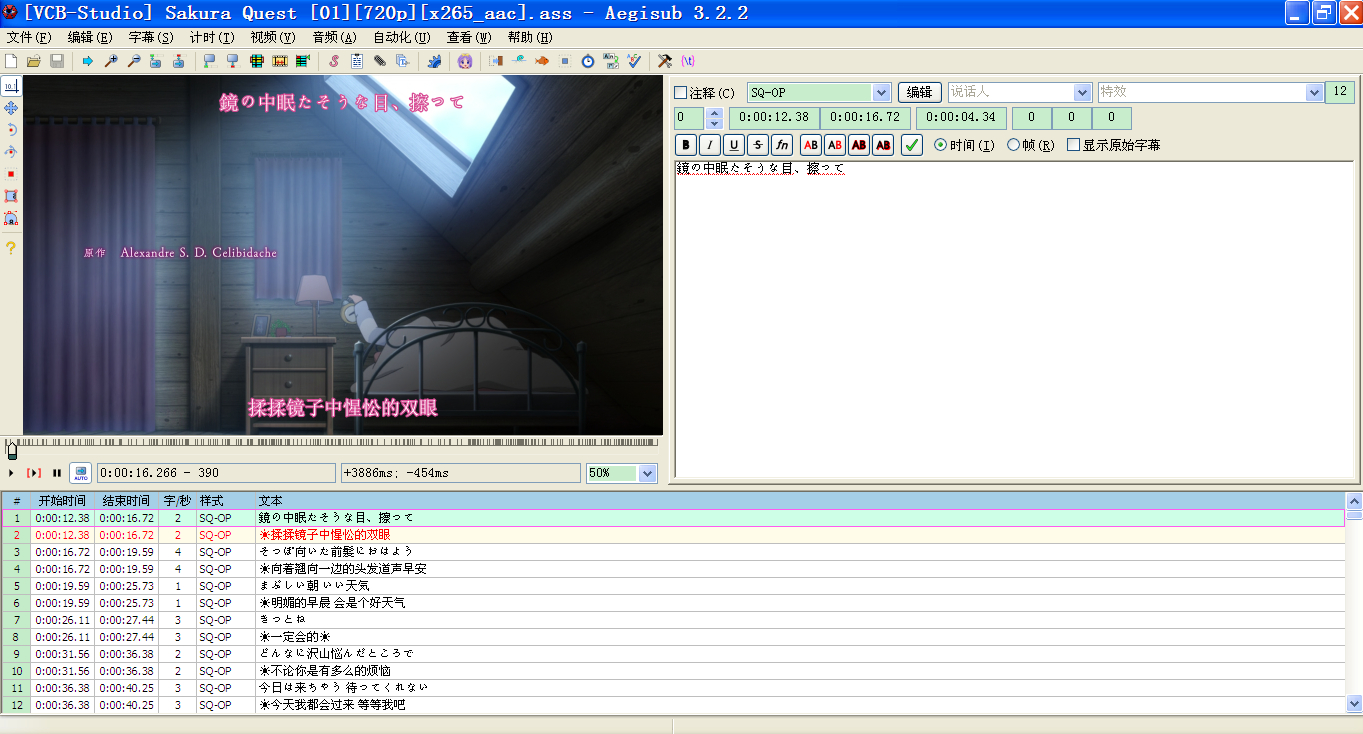This screenshot has height=734, width=1363.
Task: Open the Timing Post-Processor clock icon
Action: (588, 61)
